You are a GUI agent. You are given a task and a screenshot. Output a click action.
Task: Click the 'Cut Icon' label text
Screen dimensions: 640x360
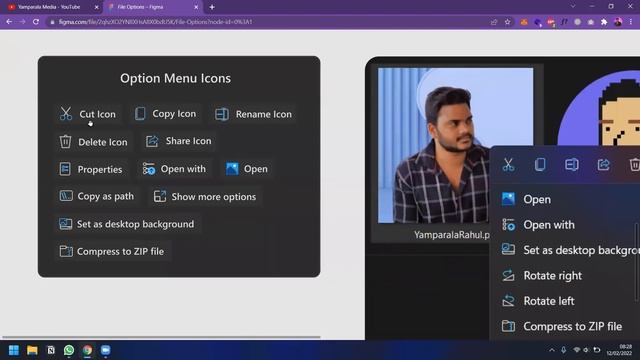98,114
